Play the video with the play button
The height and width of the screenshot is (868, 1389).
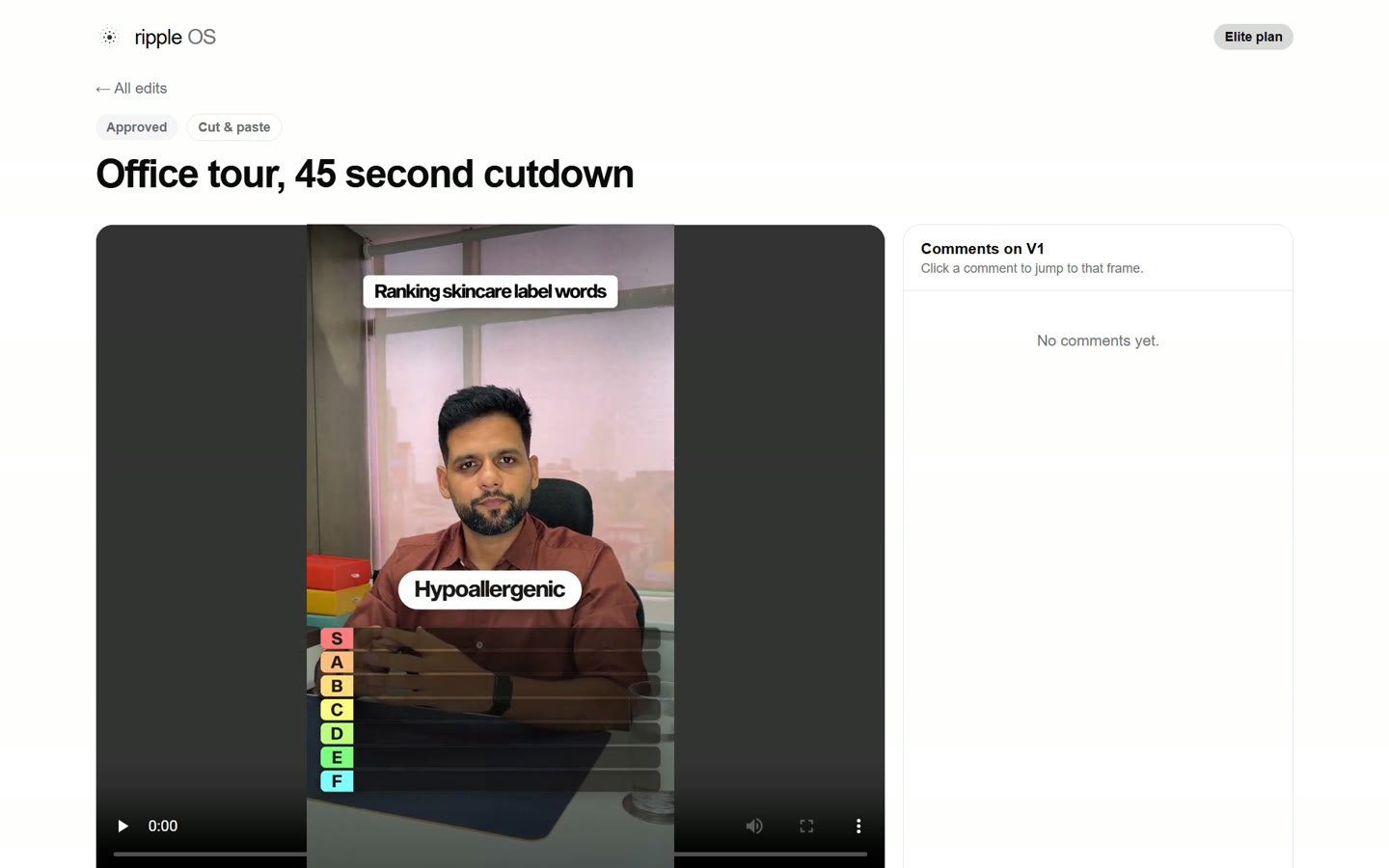click(123, 826)
